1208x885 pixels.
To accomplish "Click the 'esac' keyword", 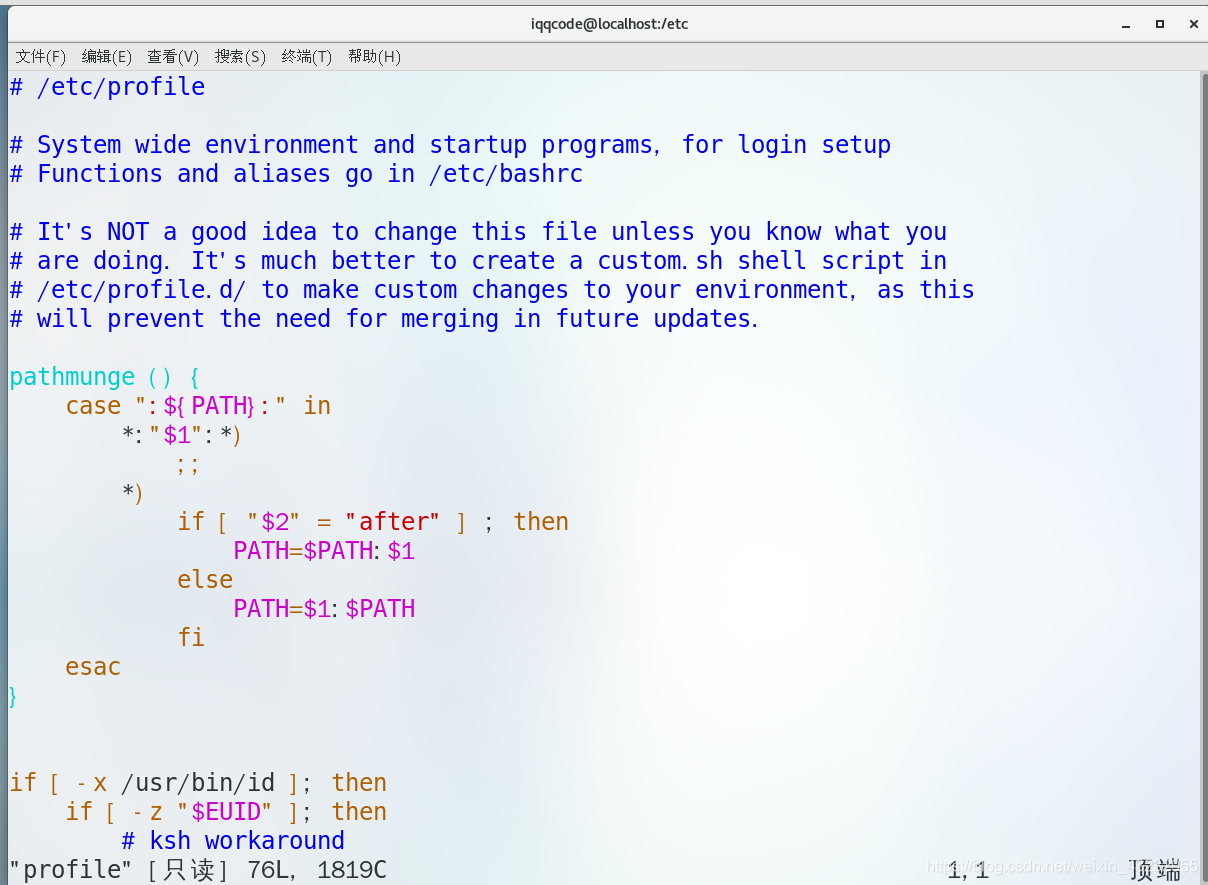I will 93,667.
